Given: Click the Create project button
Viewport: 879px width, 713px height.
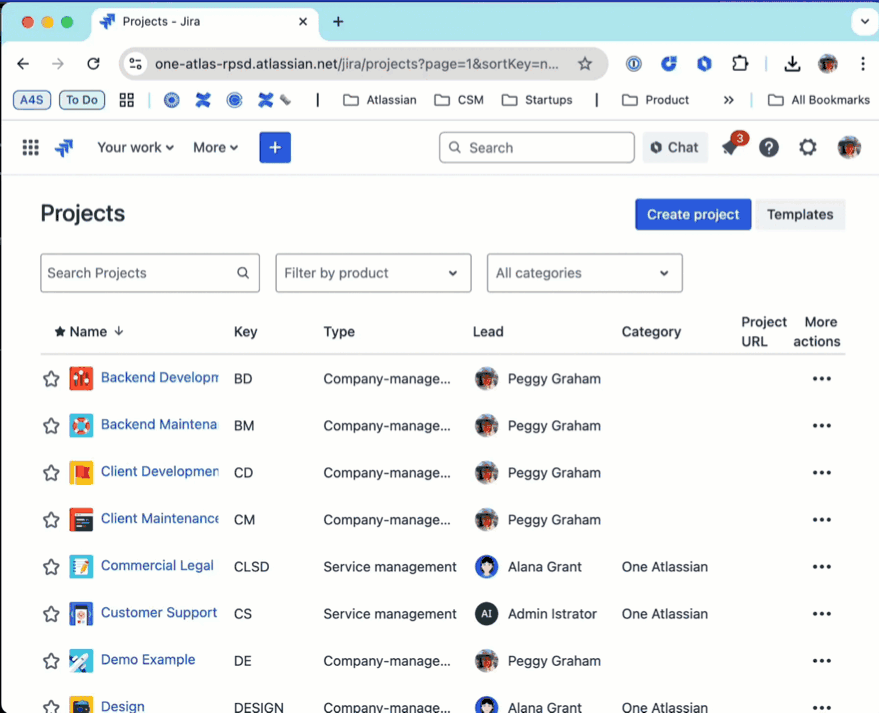Looking at the screenshot, I should [692, 214].
